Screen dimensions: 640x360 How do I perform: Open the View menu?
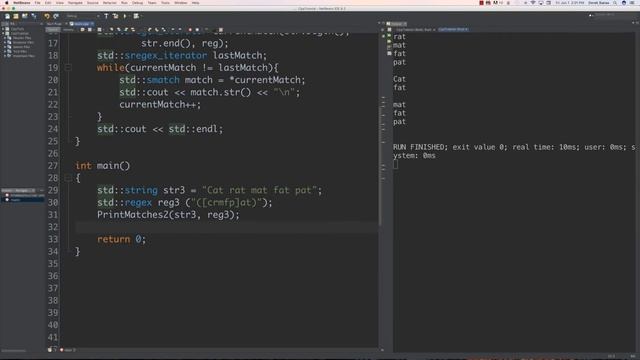pos(60,3)
